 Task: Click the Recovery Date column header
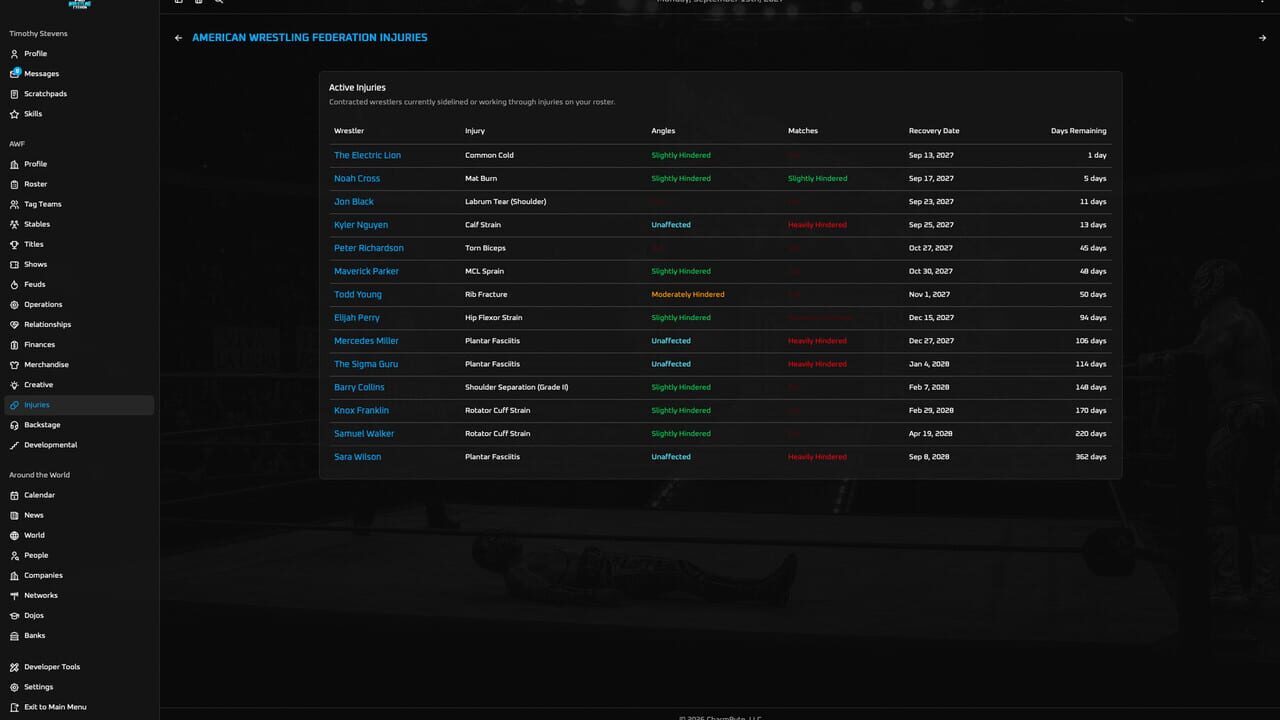pyautogui.click(x=934, y=131)
